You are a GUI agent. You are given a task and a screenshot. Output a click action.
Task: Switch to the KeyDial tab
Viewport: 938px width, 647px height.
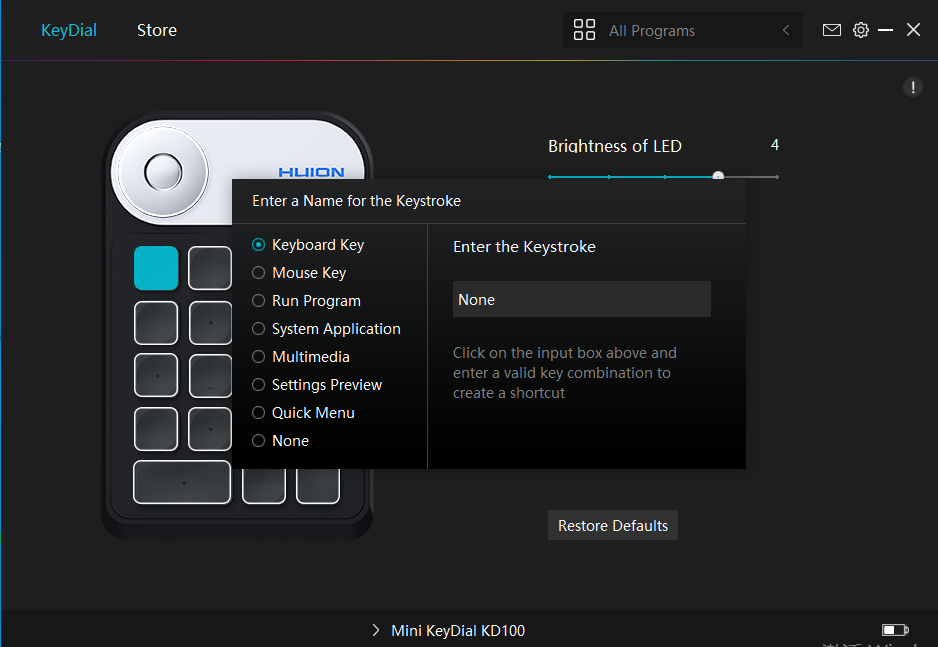click(69, 30)
